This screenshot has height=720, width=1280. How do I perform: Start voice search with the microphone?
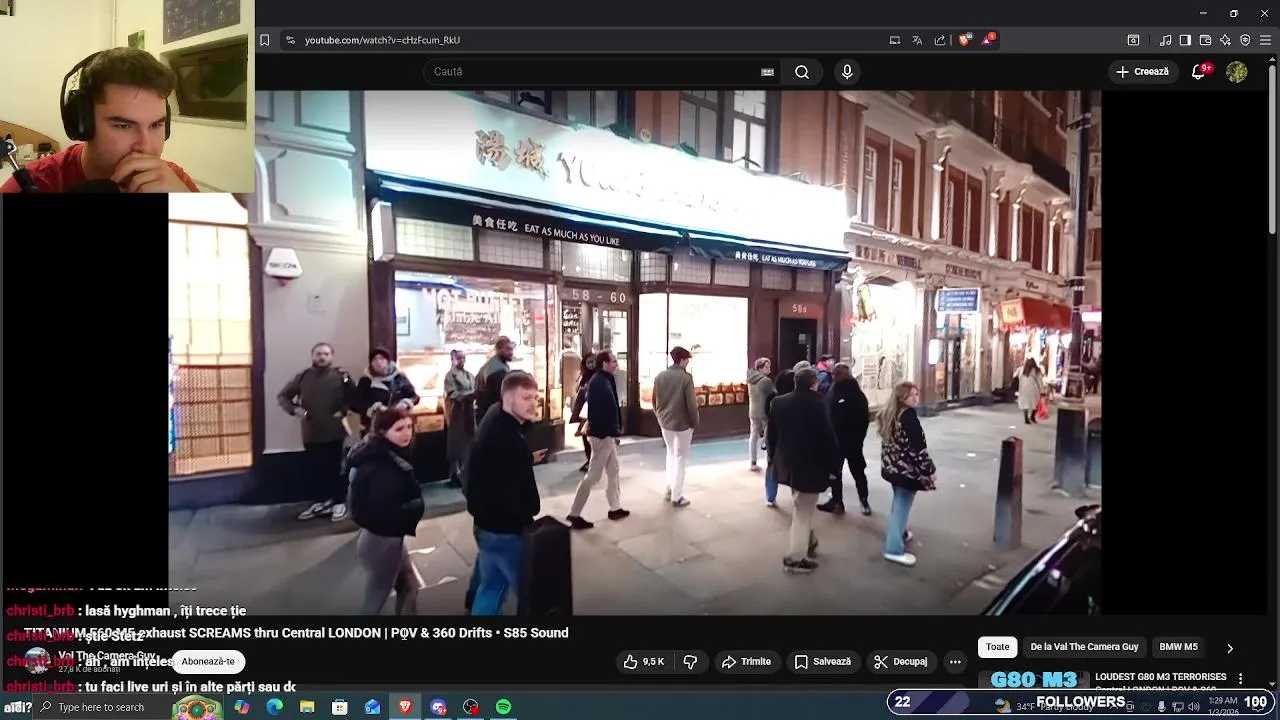point(847,72)
